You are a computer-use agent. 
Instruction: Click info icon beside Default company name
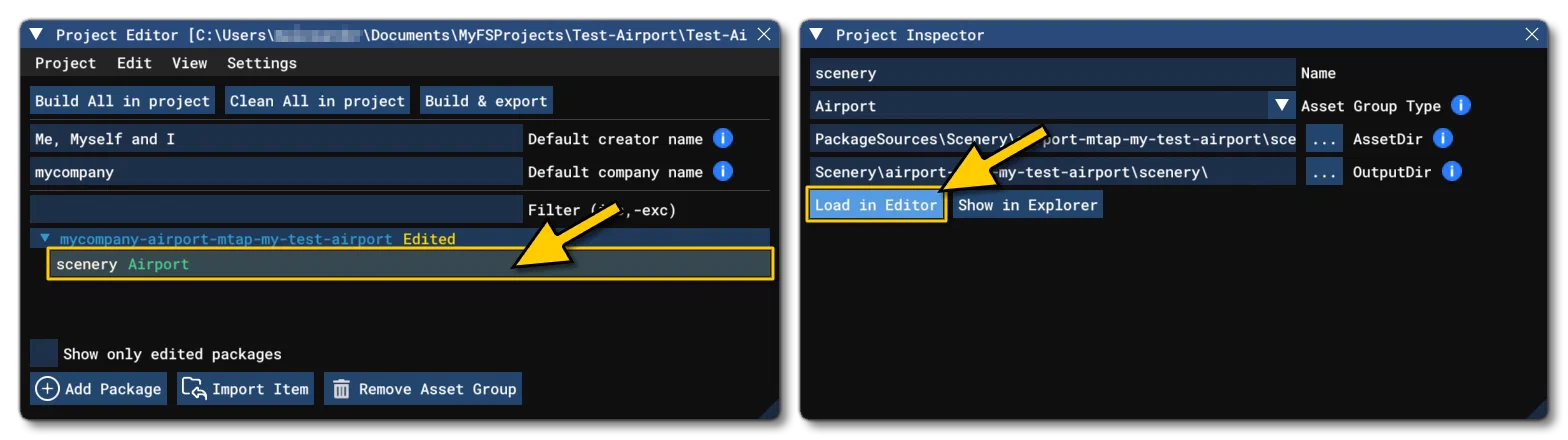click(723, 171)
